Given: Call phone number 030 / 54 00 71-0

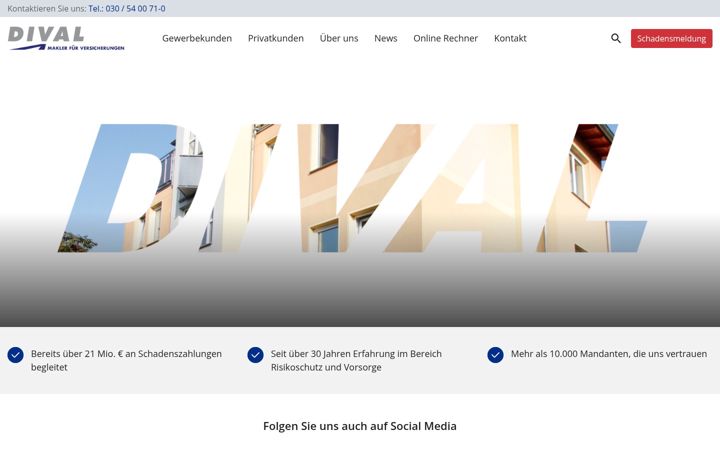Looking at the screenshot, I should (127, 9).
